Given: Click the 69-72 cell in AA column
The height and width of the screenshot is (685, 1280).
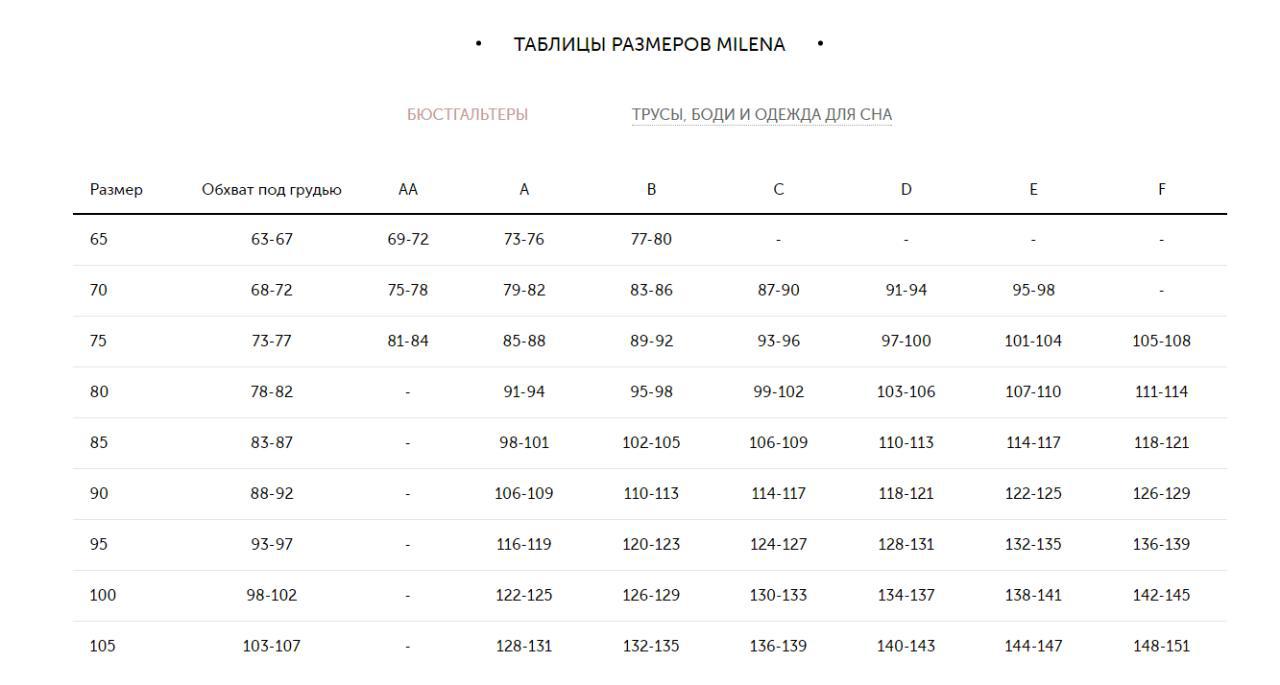Looking at the screenshot, I should coord(408,240).
